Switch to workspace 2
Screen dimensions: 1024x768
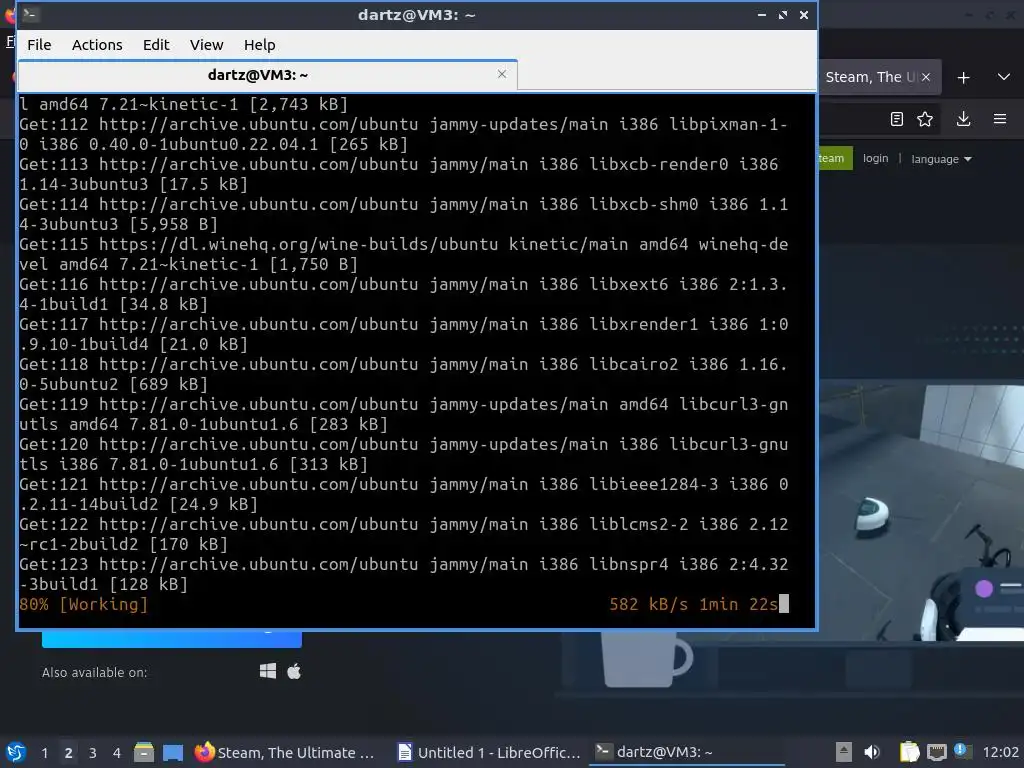pyautogui.click(x=68, y=753)
